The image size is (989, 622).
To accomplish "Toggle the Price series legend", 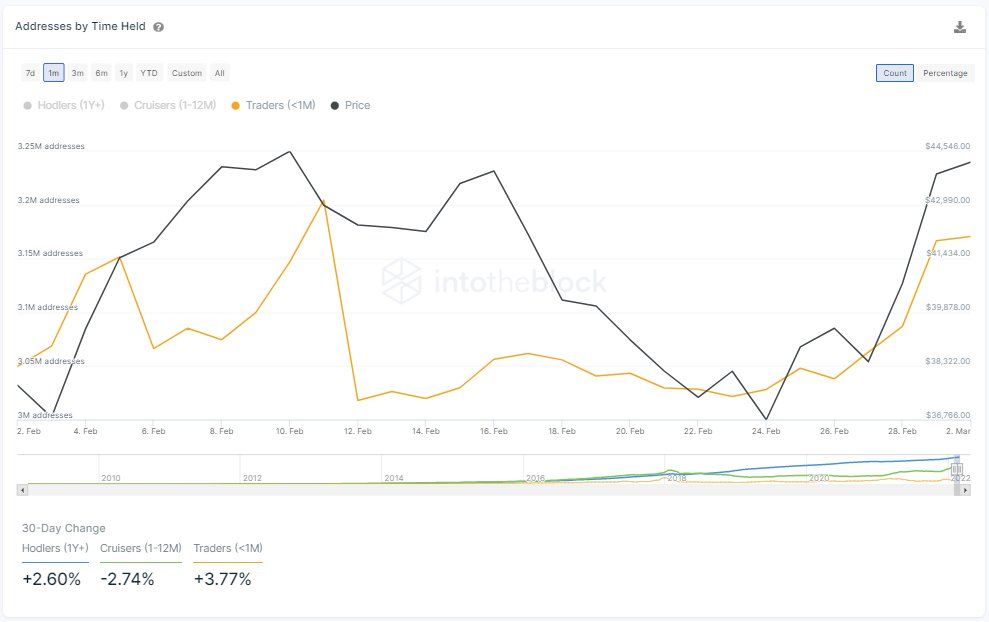I will 349,105.
